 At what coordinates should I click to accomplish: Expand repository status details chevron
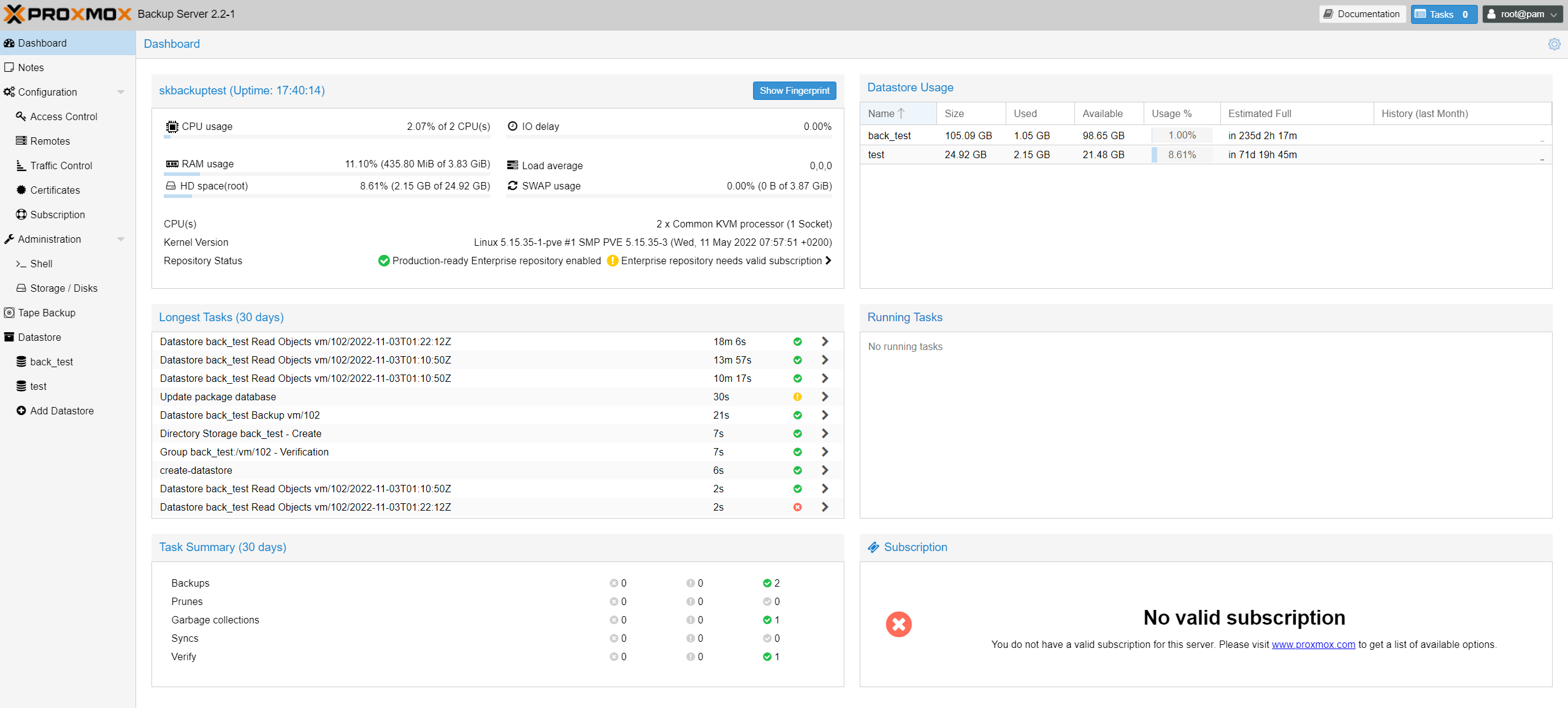point(828,261)
